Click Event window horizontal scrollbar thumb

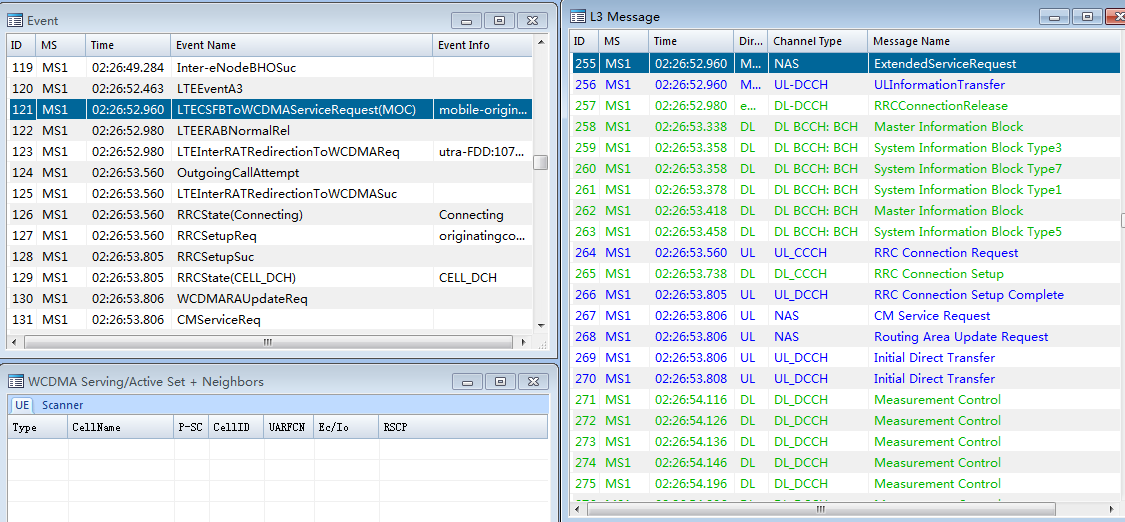267,343
